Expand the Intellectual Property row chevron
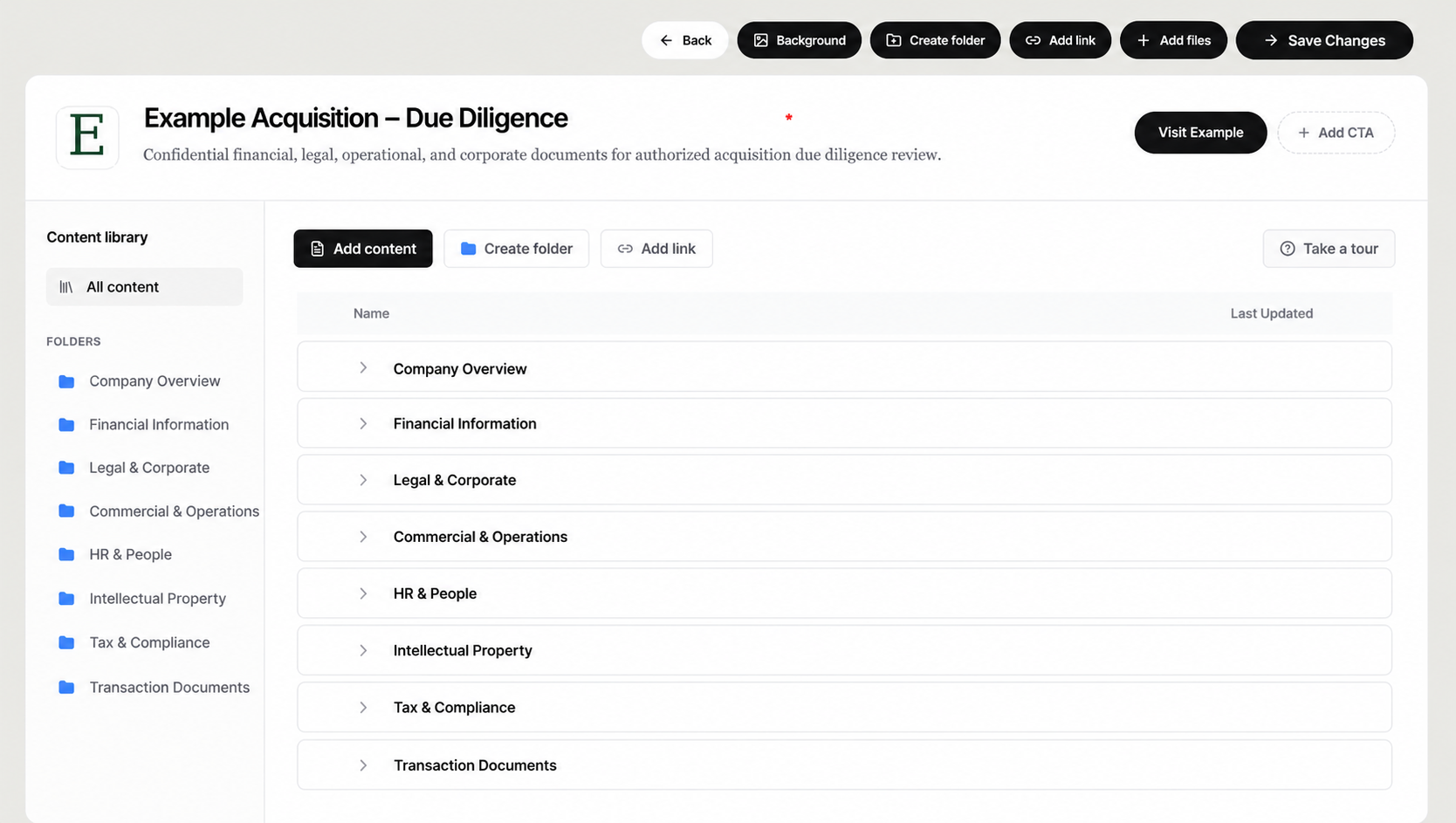This screenshot has height=823, width=1456. 363,650
